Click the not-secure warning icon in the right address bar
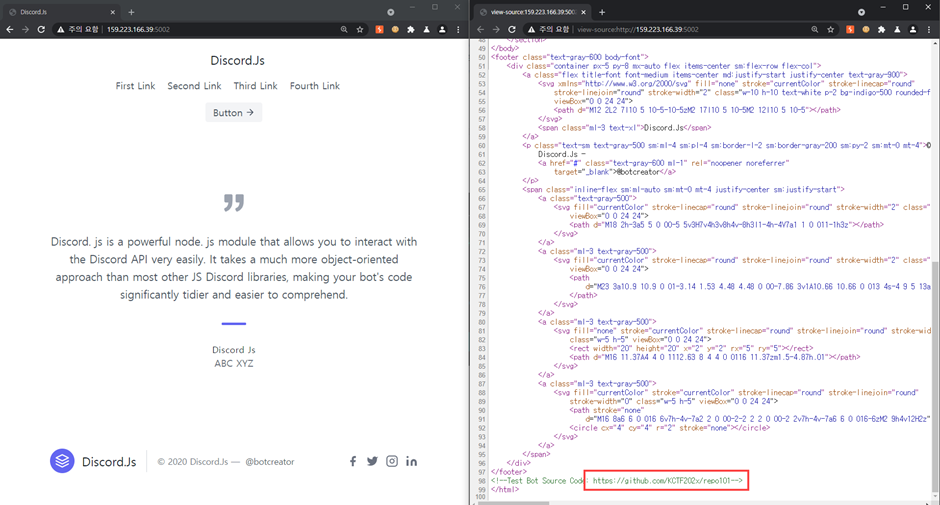This screenshot has height=505, width=940. [531, 29]
